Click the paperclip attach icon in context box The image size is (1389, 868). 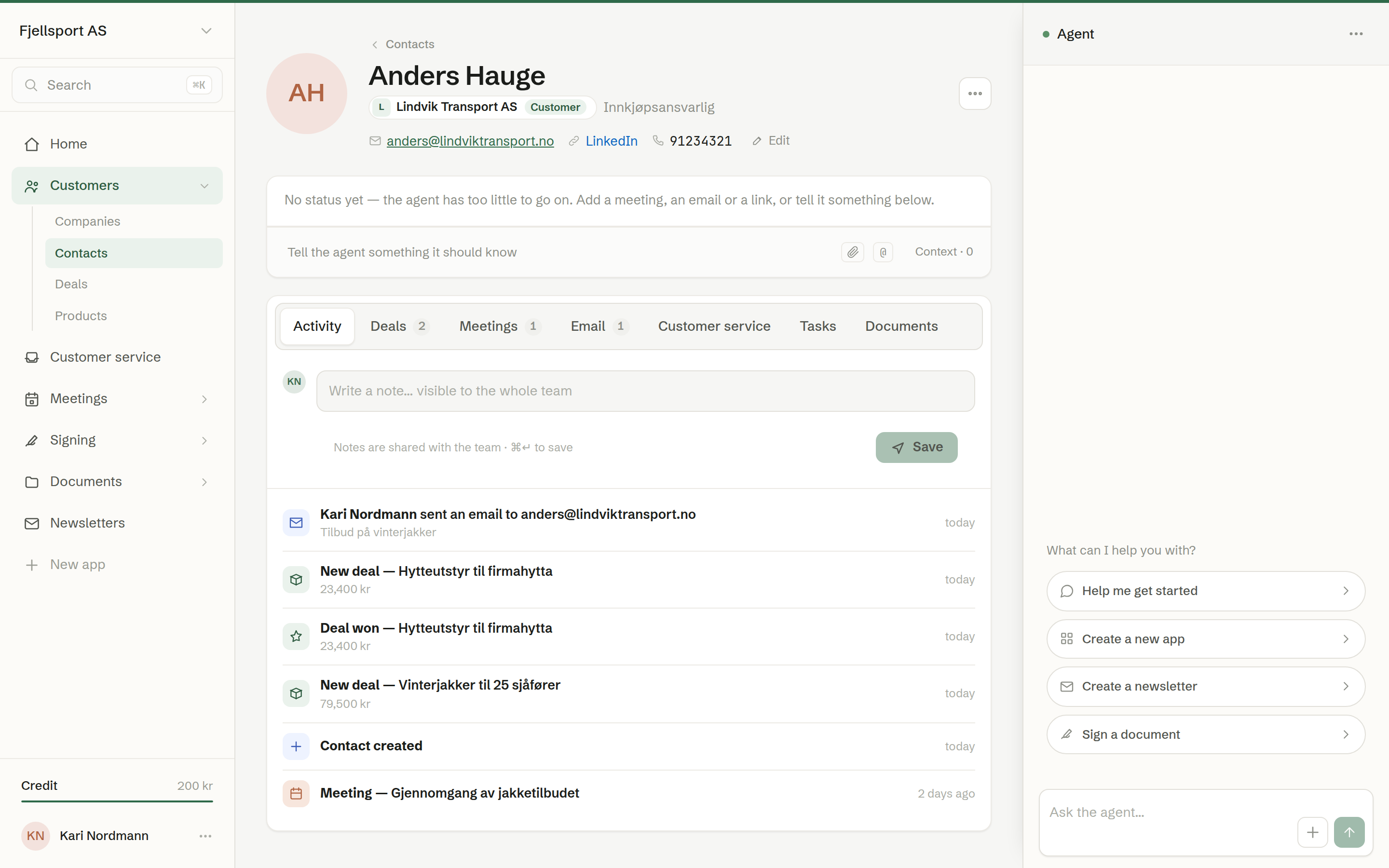(852, 252)
